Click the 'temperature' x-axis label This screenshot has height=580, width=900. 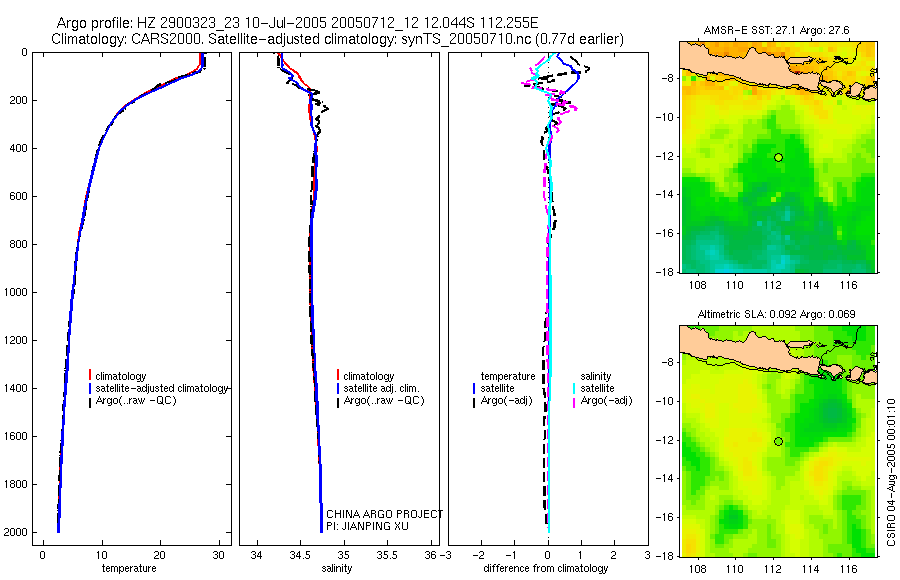[129, 568]
